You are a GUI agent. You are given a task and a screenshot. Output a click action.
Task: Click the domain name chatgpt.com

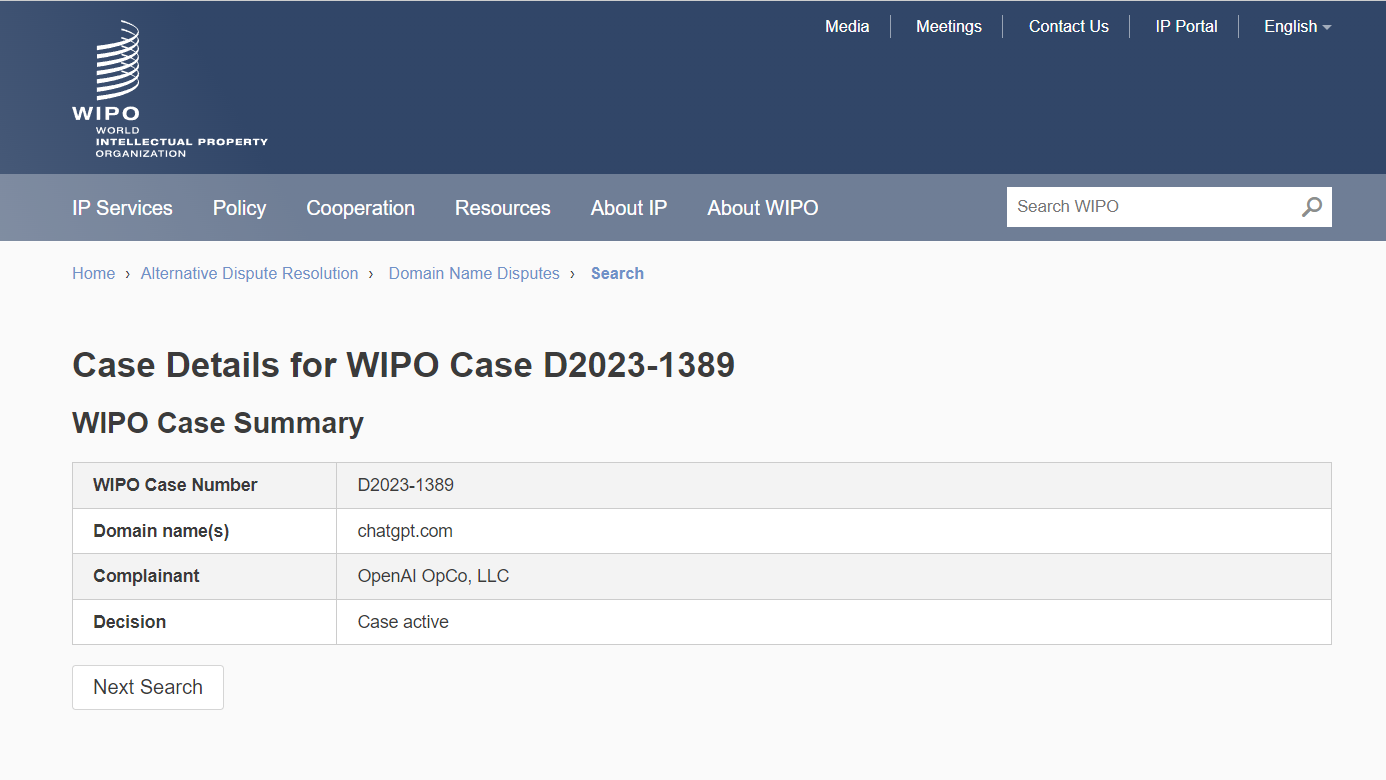click(405, 531)
